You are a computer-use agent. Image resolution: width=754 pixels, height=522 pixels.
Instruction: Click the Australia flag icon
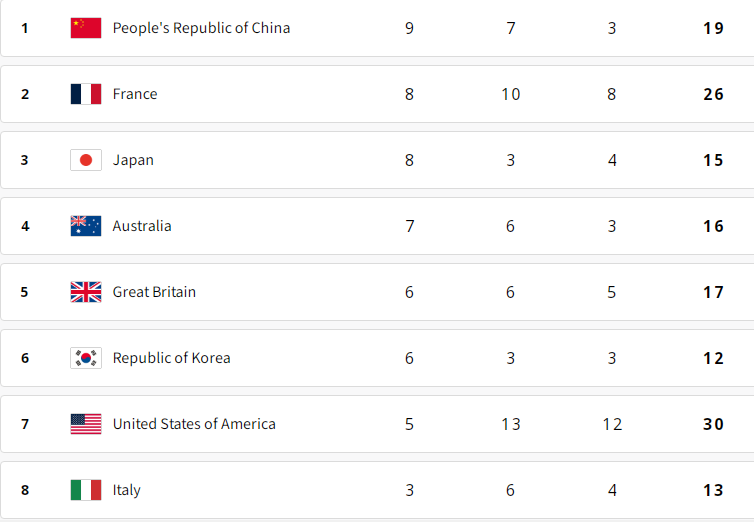pyautogui.click(x=86, y=226)
